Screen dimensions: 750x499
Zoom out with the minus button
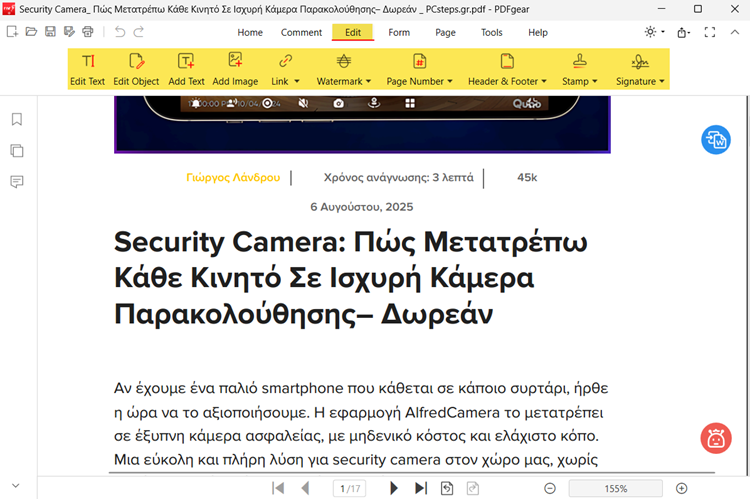pyautogui.click(x=550, y=488)
